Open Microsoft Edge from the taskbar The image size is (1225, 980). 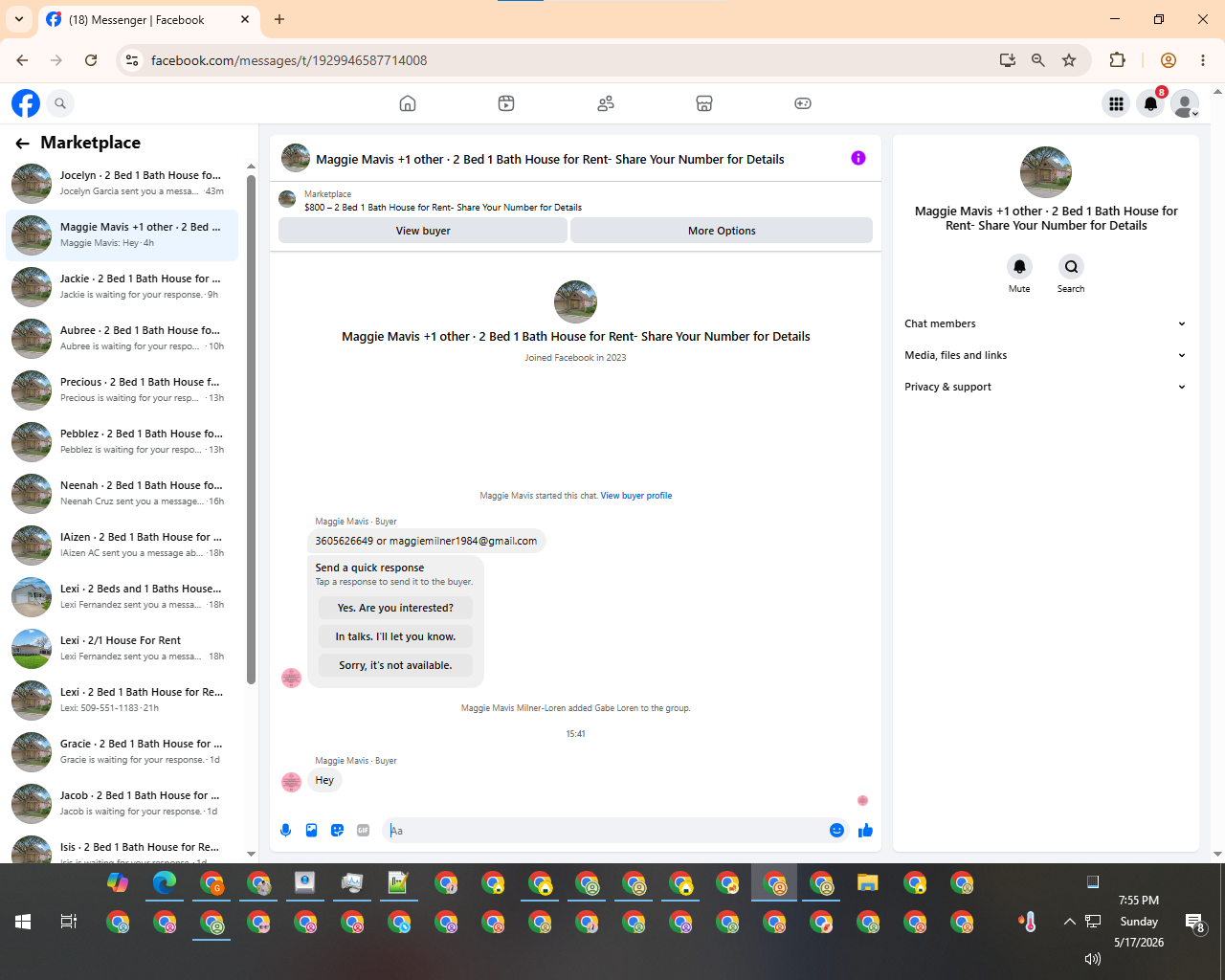click(x=165, y=882)
